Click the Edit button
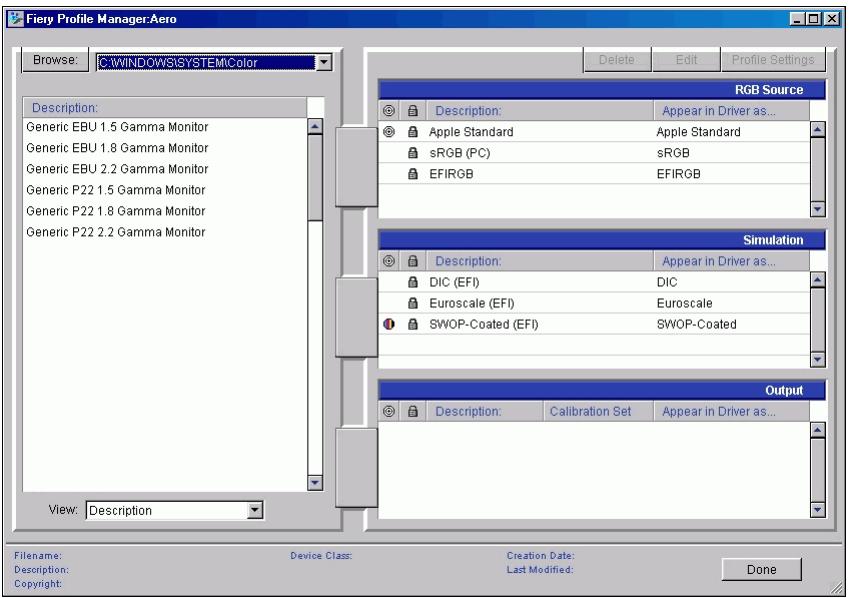Viewport: 850px width, 598px height. [x=686, y=60]
